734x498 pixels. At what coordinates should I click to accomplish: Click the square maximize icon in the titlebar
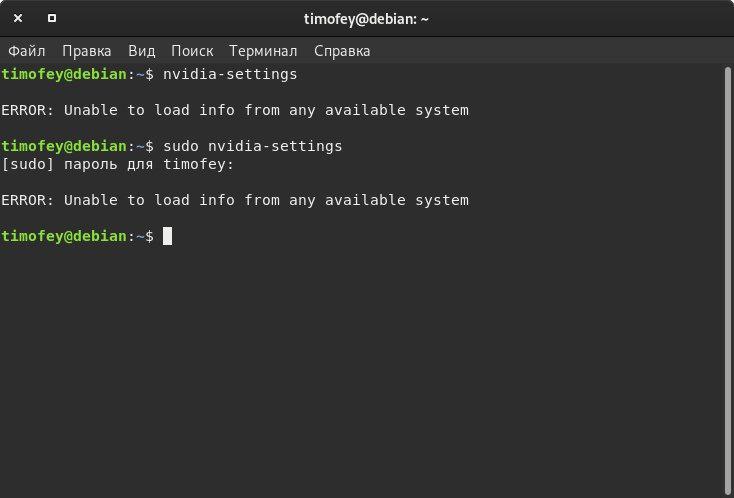click(52, 18)
